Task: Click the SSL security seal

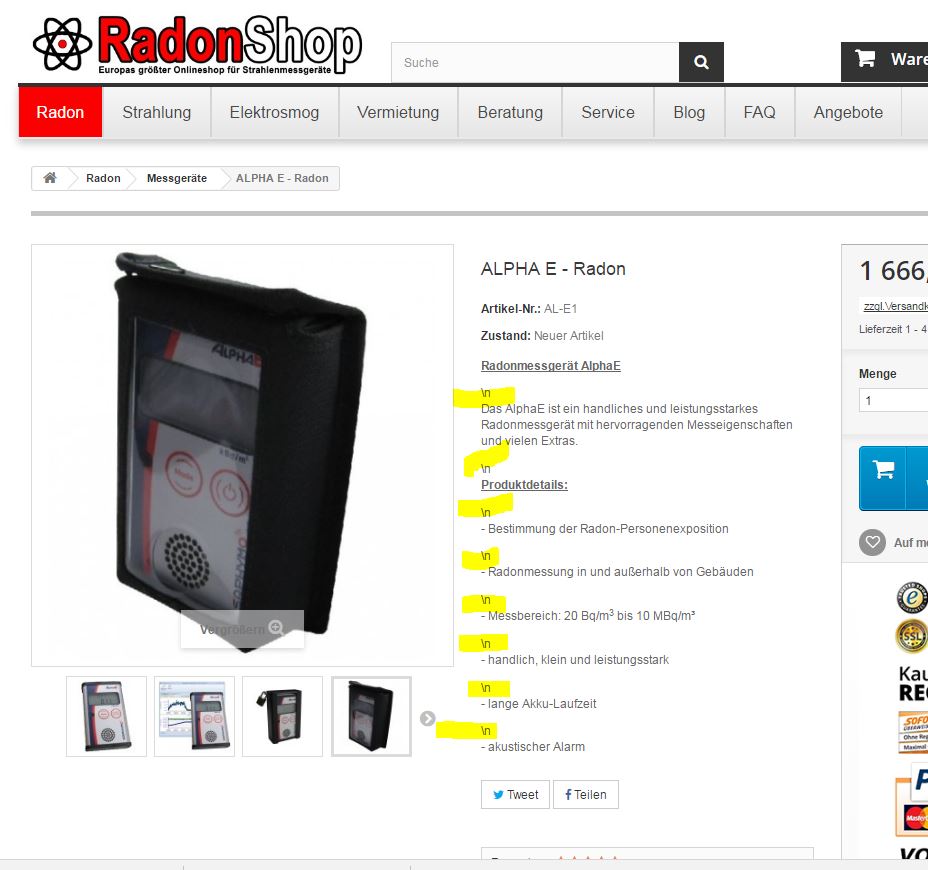Action: pyautogui.click(x=912, y=636)
